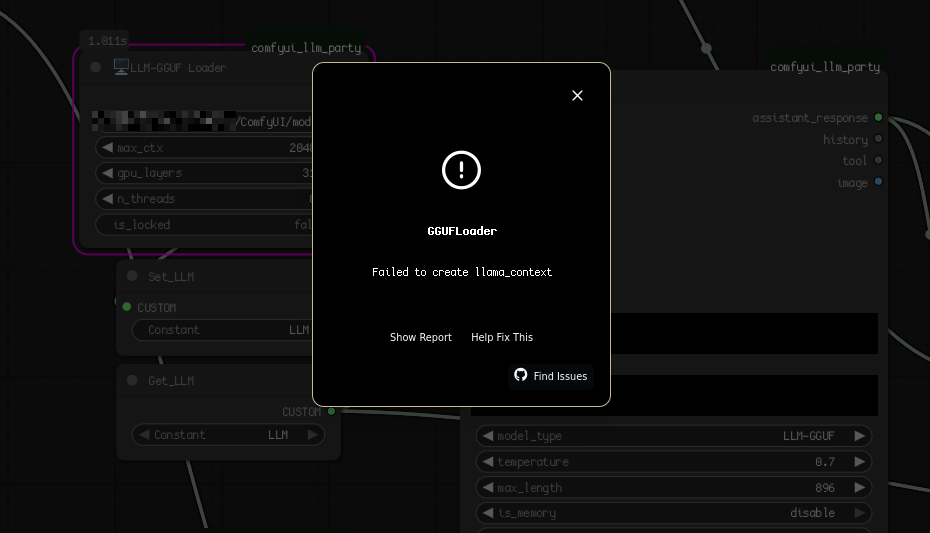The image size is (930, 533).
Task: Click temperature value 0.7
Action: click(824, 462)
